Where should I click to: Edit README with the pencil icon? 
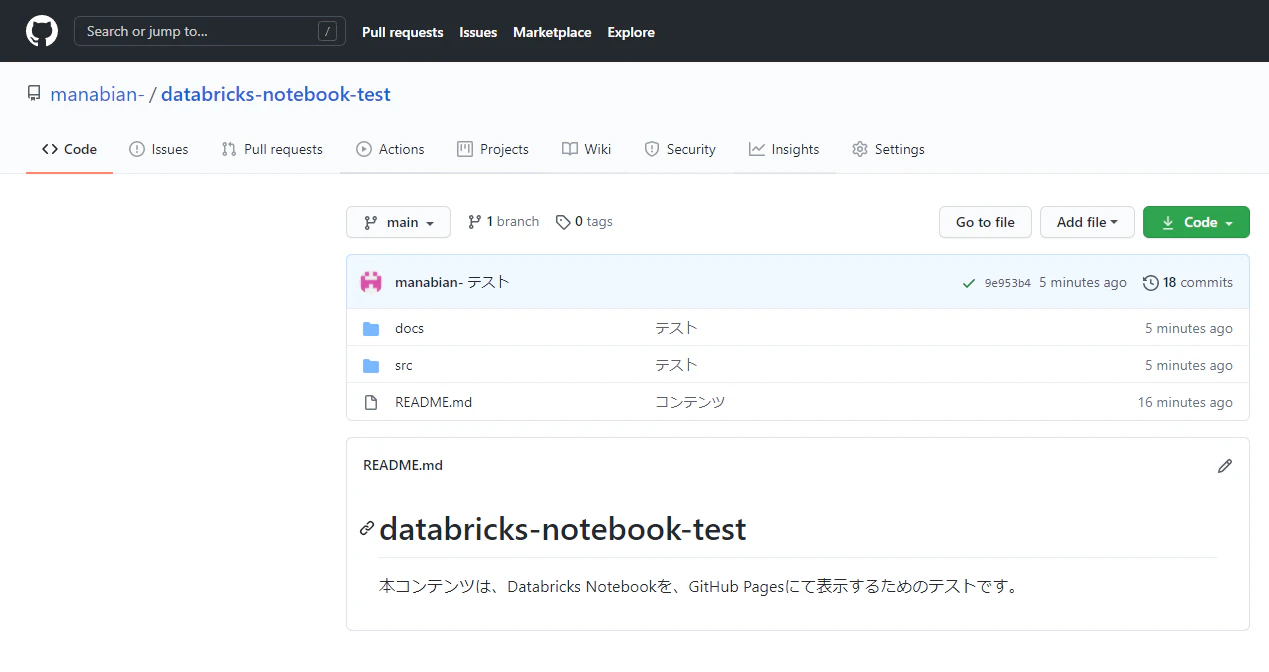click(x=1225, y=466)
